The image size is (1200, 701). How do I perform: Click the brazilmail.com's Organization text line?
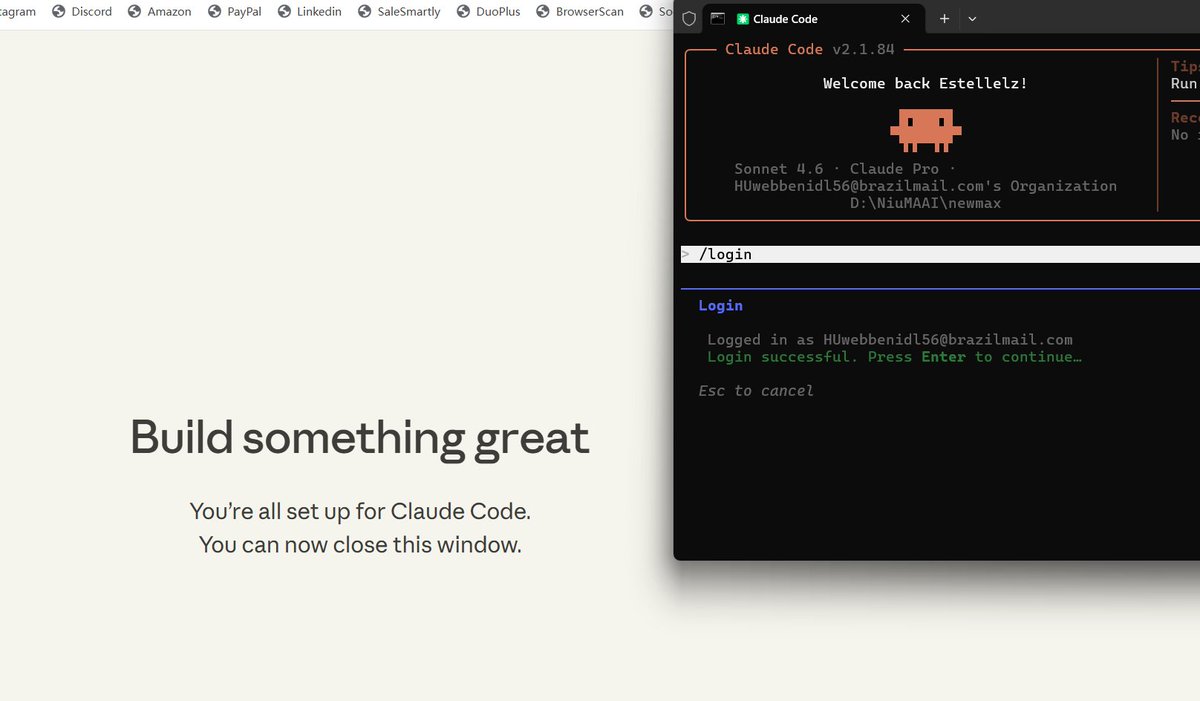click(926, 186)
